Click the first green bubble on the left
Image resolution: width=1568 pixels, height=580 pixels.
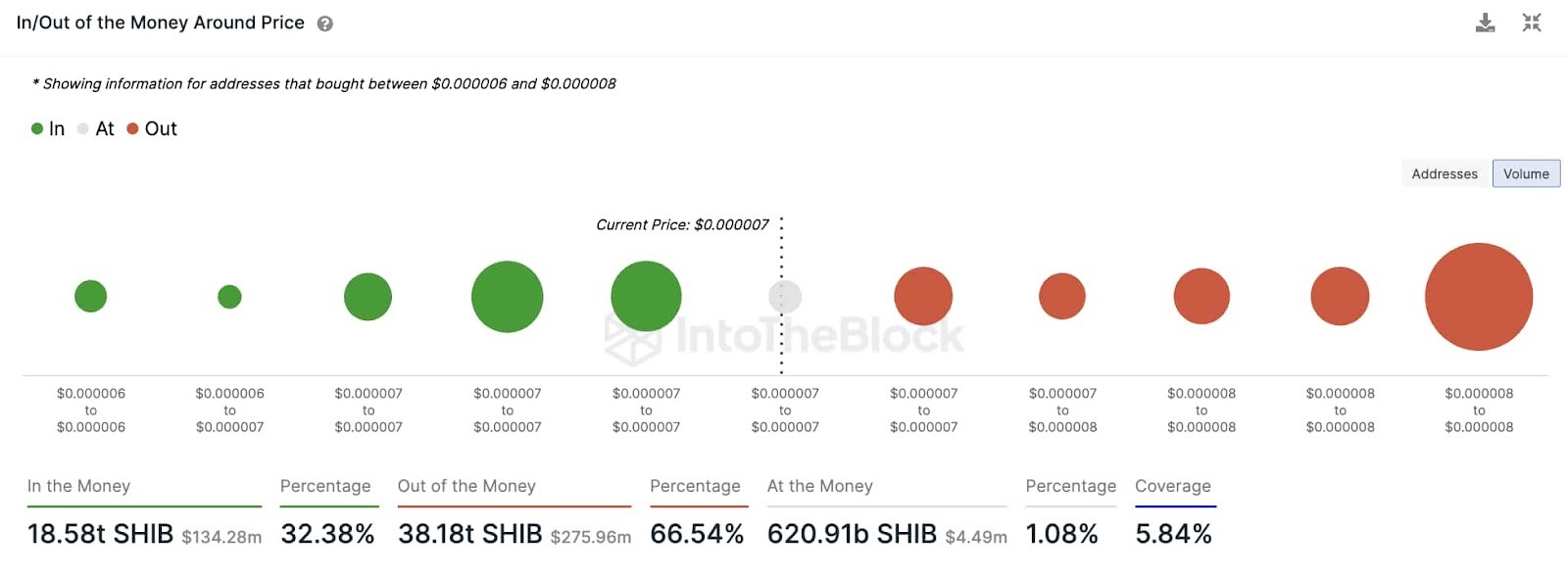[90, 296]
